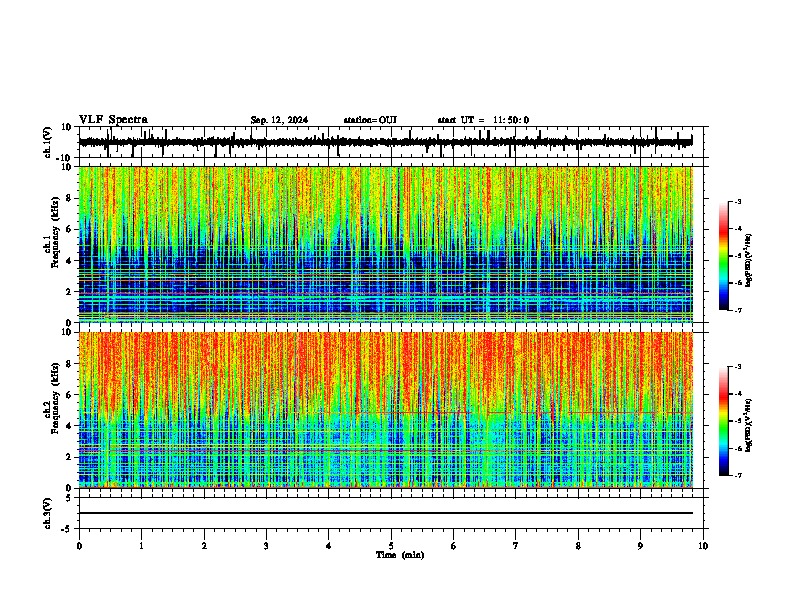This screenshot has height=612, width=792.
Task: Click the "8" kHz tick on ch.1 frequency axis
Action: coord(69,198)
